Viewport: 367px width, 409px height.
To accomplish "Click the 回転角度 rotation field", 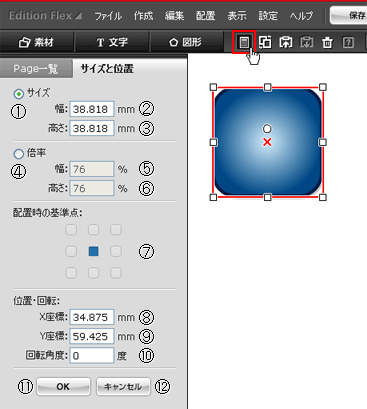I will pos(92,356).
